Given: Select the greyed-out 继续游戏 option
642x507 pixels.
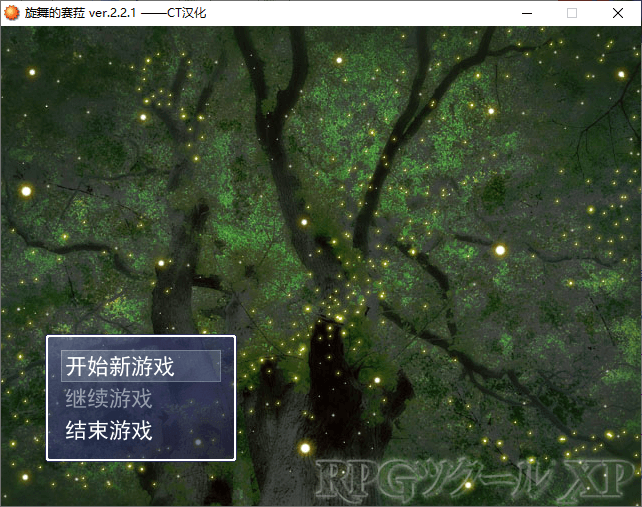Looking at the screenshot, I should click(x=108, y=398).
